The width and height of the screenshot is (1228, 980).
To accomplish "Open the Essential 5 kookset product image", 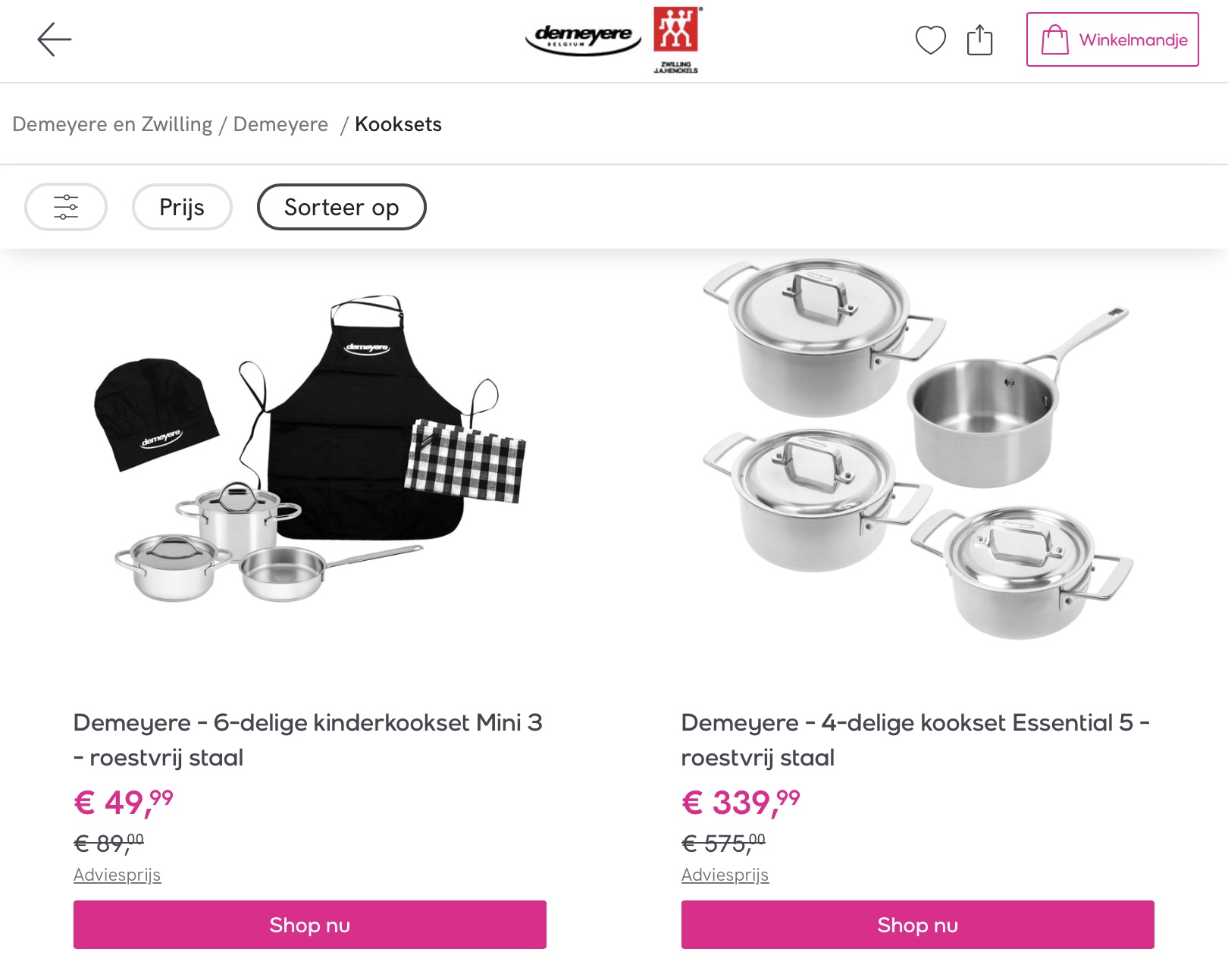I will [x=917, y=451].
